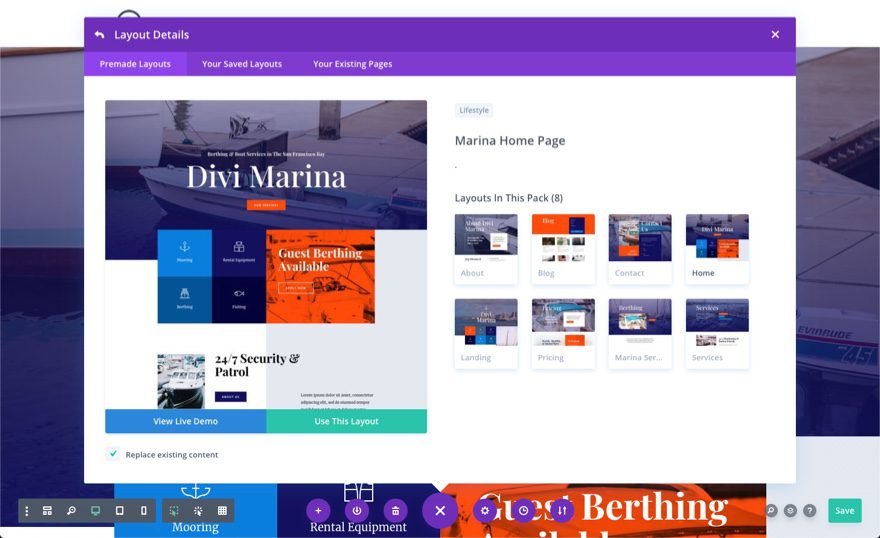Click Rental Equipment text in background page
The width and height of the screenshot is (880, 538).
[x=358, y=527]
